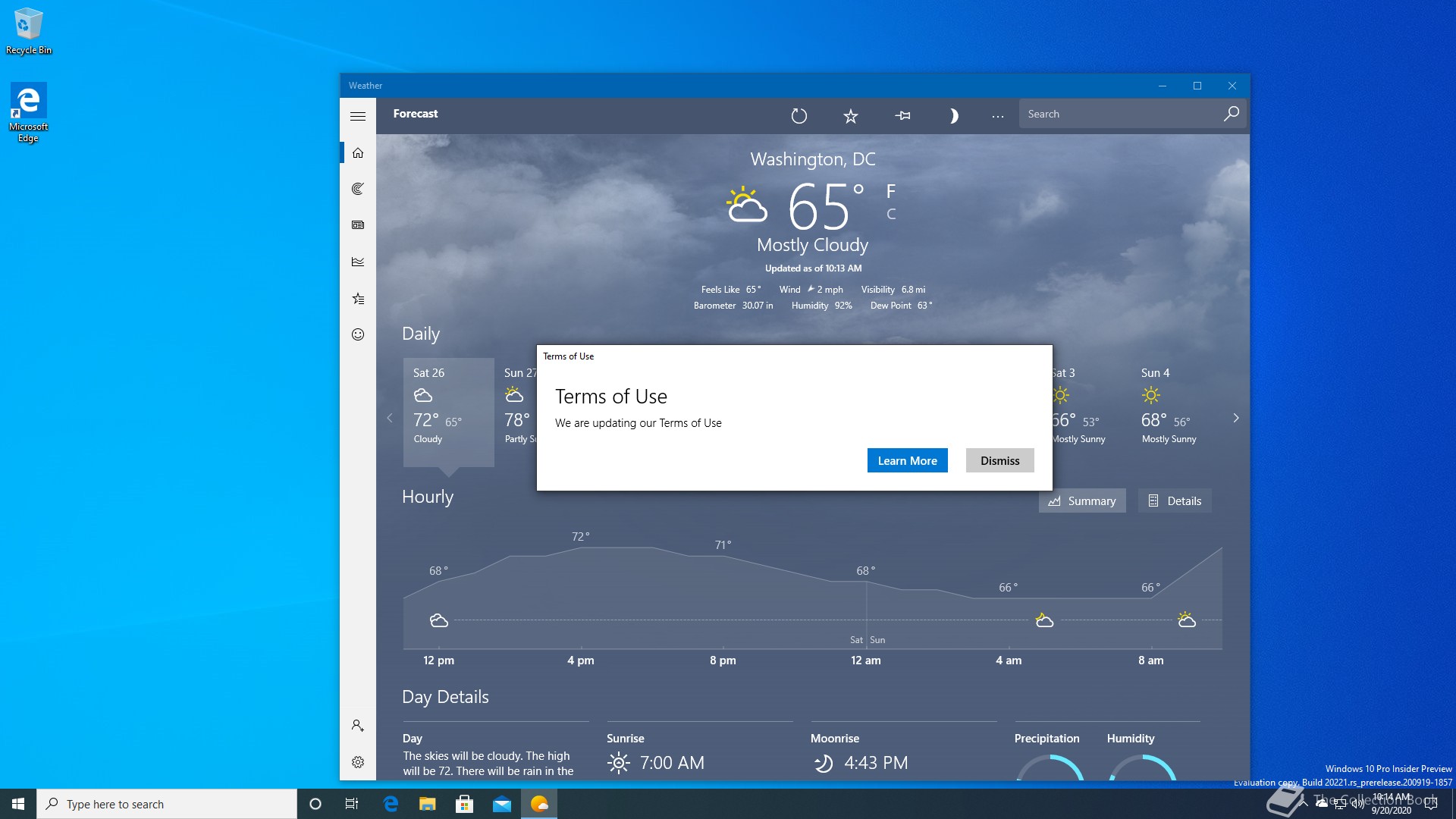Click the Precipitation gauge
Image resolution: width=1456 pixels, height=819 pixels.
pos(1050,767)
